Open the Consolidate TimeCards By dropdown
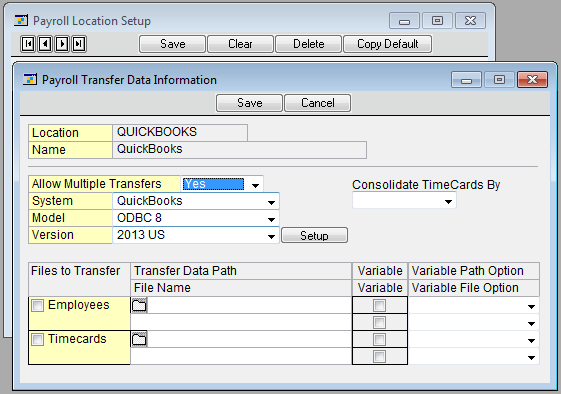This screenshot has height=394, width=561. click(448, 201)
